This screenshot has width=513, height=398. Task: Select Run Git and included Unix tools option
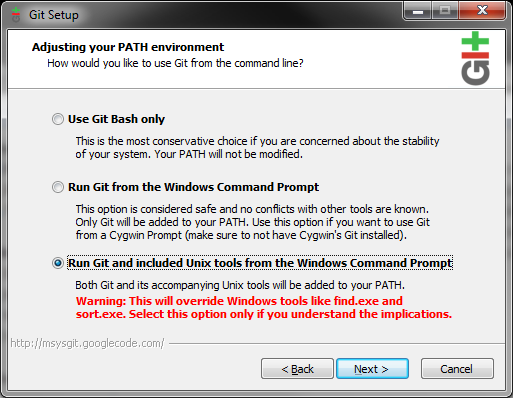pyautogui.click(x=58, y=263)
